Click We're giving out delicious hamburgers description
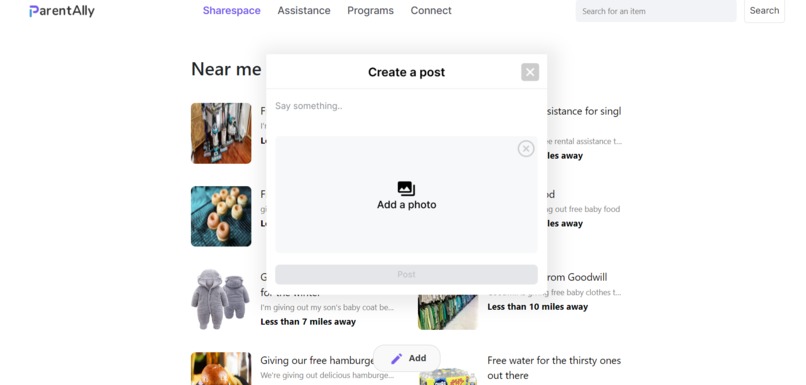The height and width of the screenshot is (385, 806). 327,375
